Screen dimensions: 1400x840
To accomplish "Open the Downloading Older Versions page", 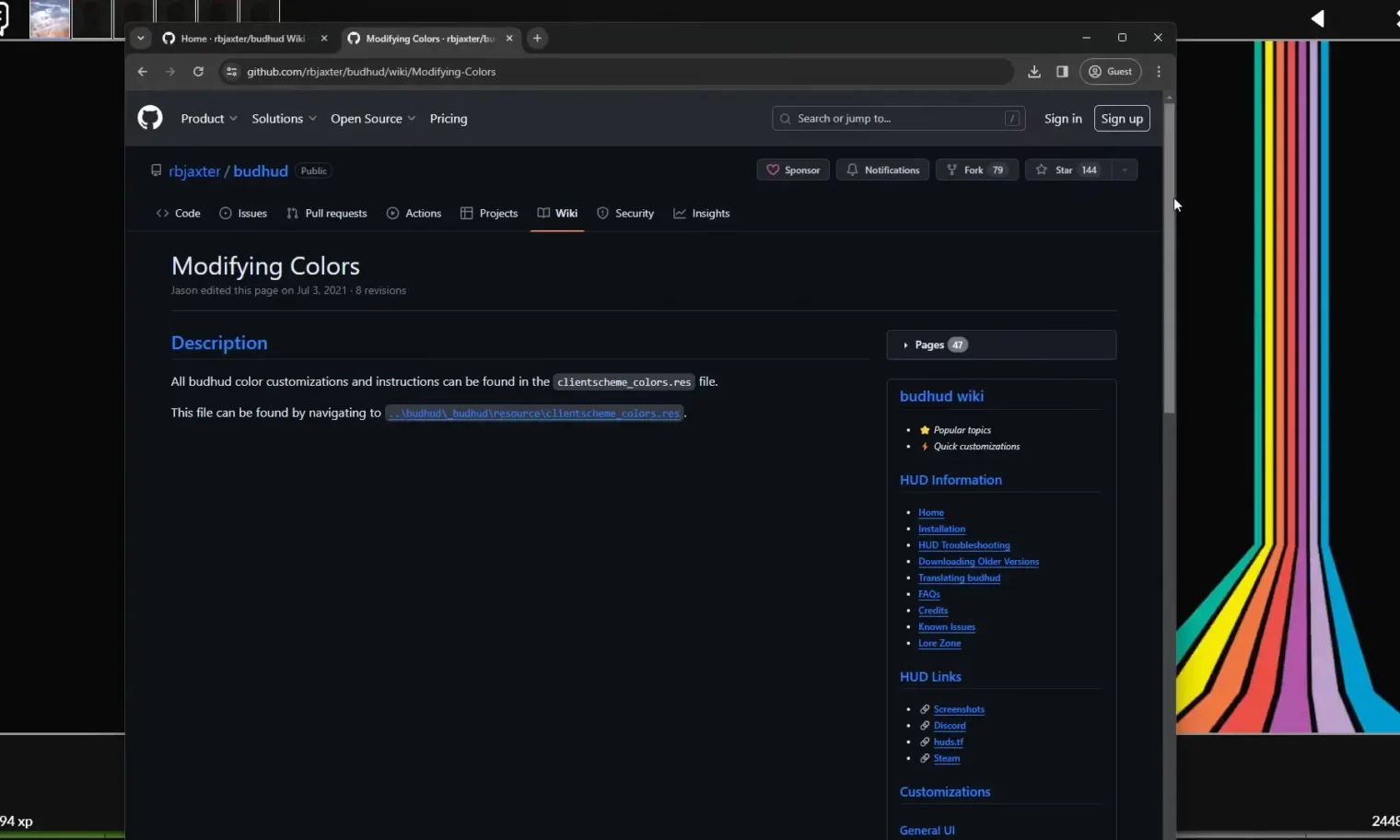I will point(978,562).
